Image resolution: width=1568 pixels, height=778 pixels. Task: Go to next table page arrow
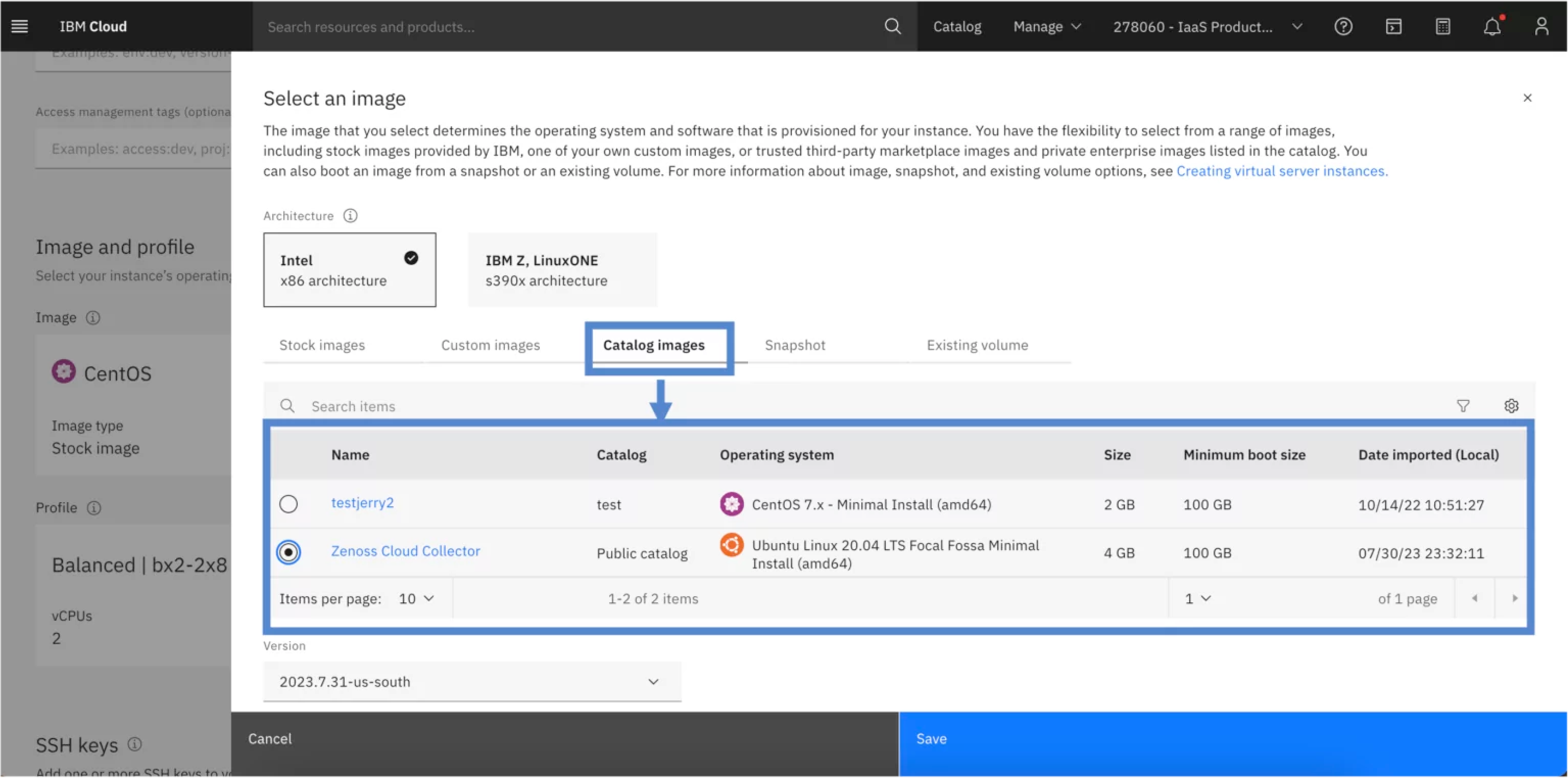1514,598
